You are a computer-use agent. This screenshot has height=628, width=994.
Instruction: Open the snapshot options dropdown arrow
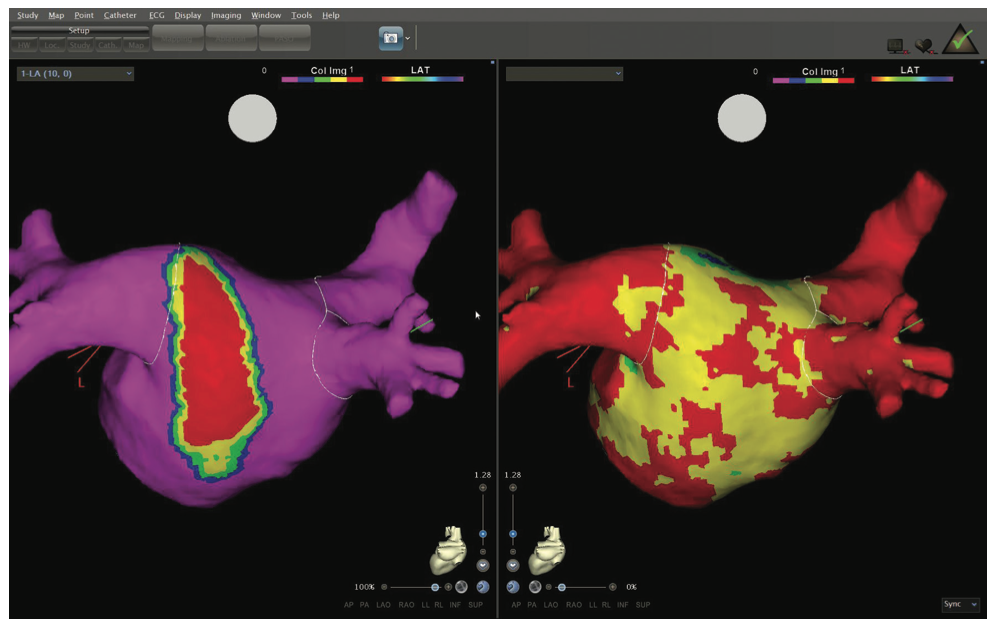pyautogui.click(x=408, y=38)
